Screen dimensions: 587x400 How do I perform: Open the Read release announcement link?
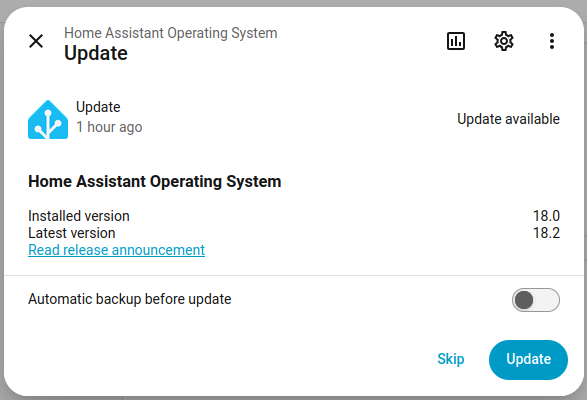click(x=116, y=250)
